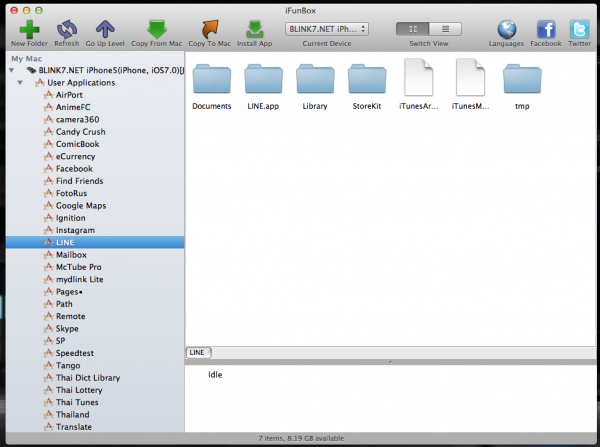This screenshot has width=600, height=447.
Task: Click the Idle status text
Action: point(215,375)
